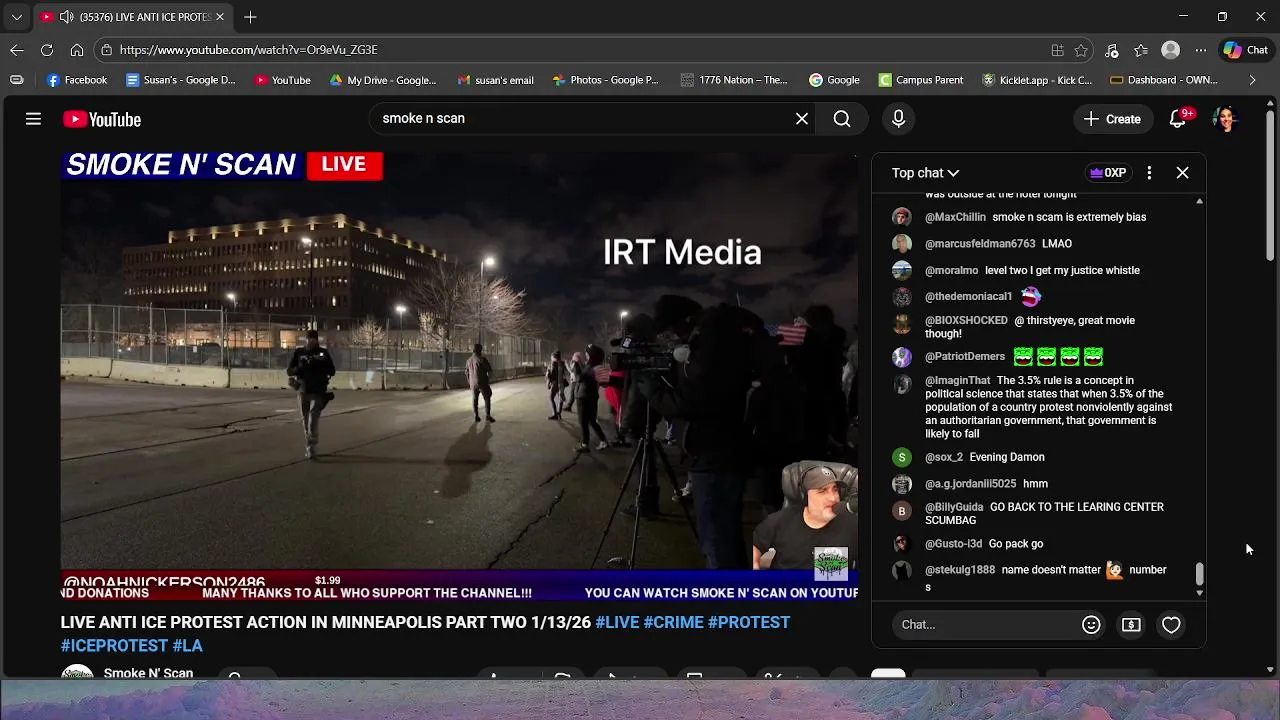The height and width of the screenshot is (720, 1280).
Task: Open live chat more options menu
Action: 1149,173
